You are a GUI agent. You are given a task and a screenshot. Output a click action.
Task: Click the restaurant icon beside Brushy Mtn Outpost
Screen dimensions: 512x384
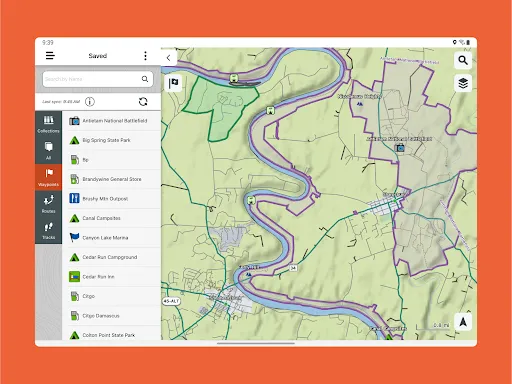coord(74,198)
